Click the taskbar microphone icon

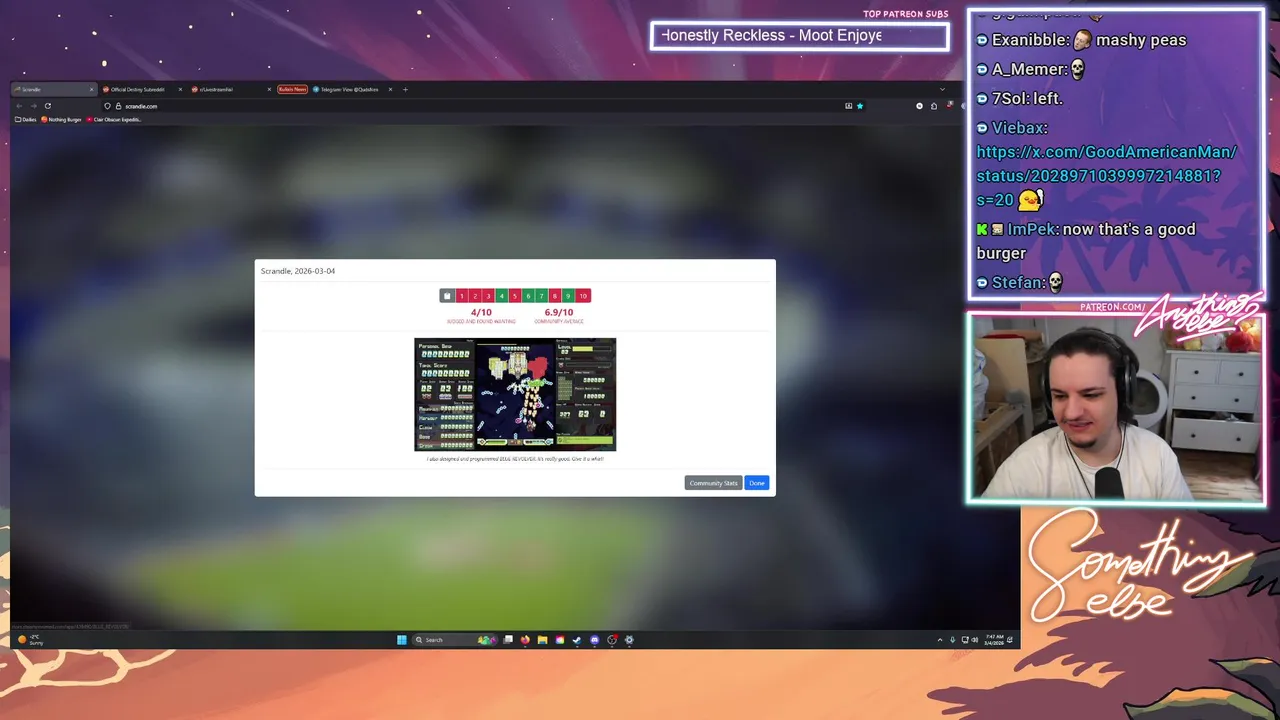(952, 640)
